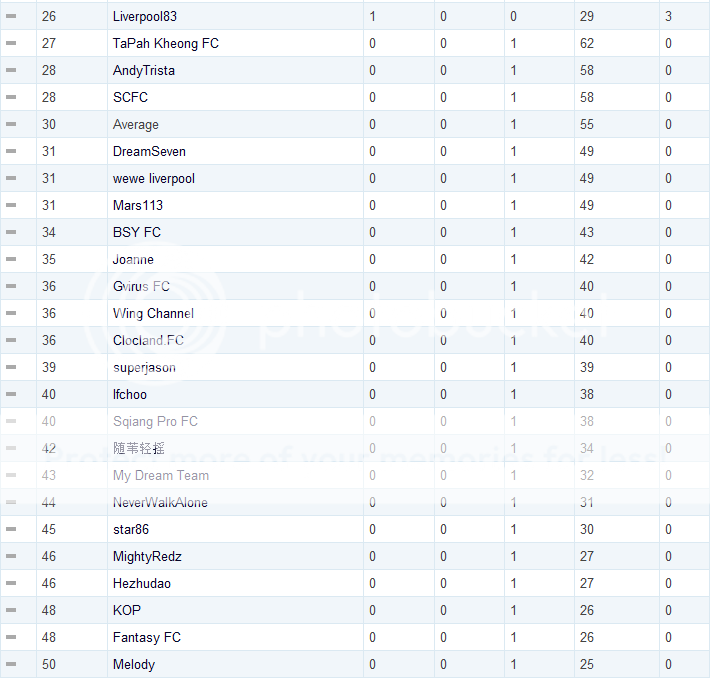Click the rank status icon for star86
The height and width of the screenshot is (679, 711).
11,530
